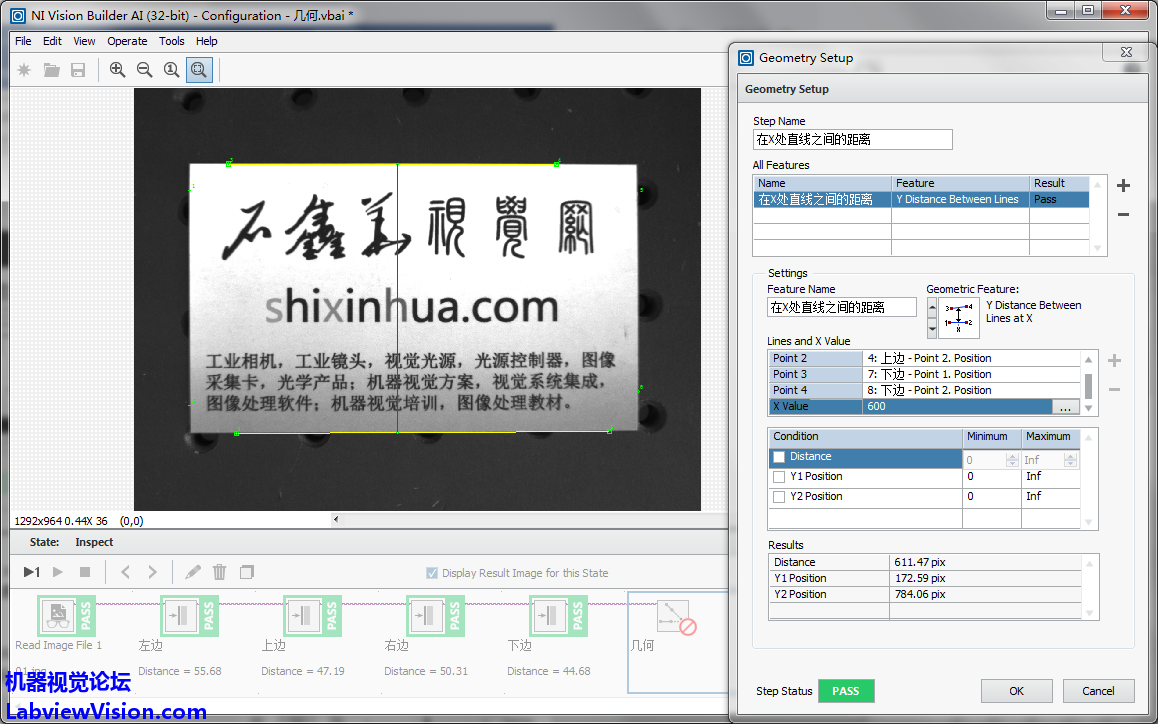Select next geometric feature with down arrow

(932, 328)
